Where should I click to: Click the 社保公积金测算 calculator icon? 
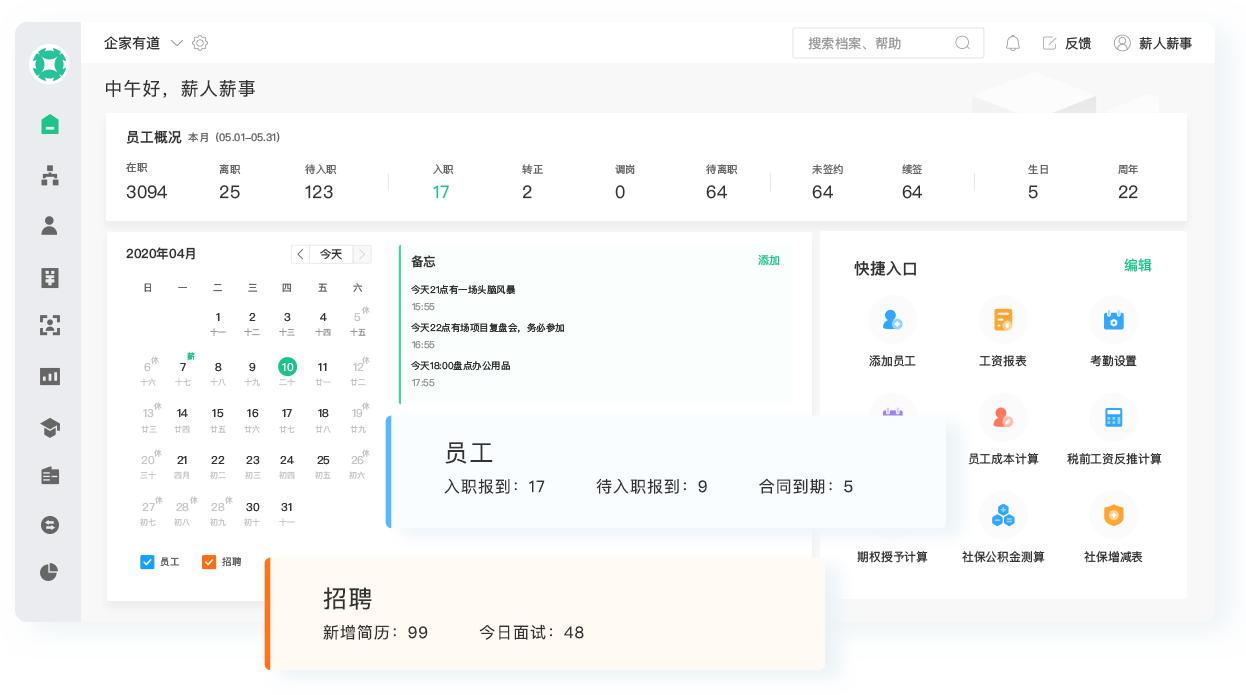tap(1003, 515)
